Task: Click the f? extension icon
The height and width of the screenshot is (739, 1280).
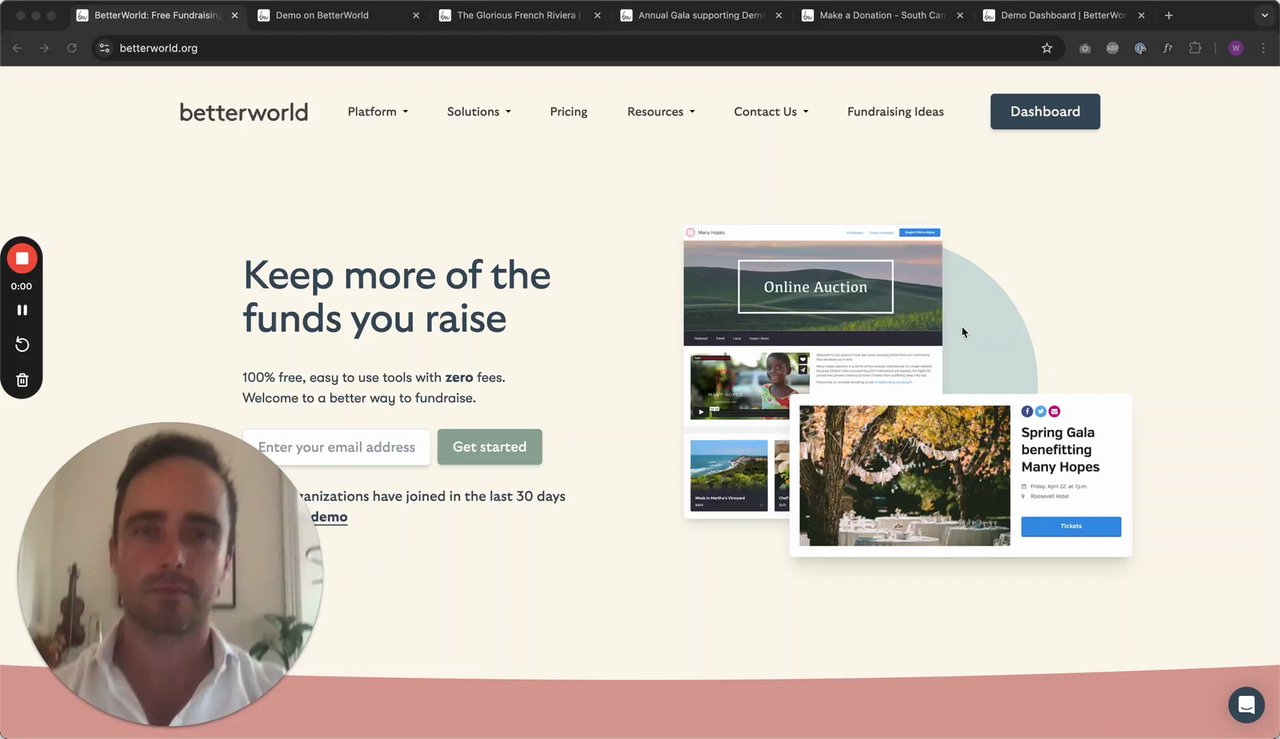Action: (x=1167, y=48)
